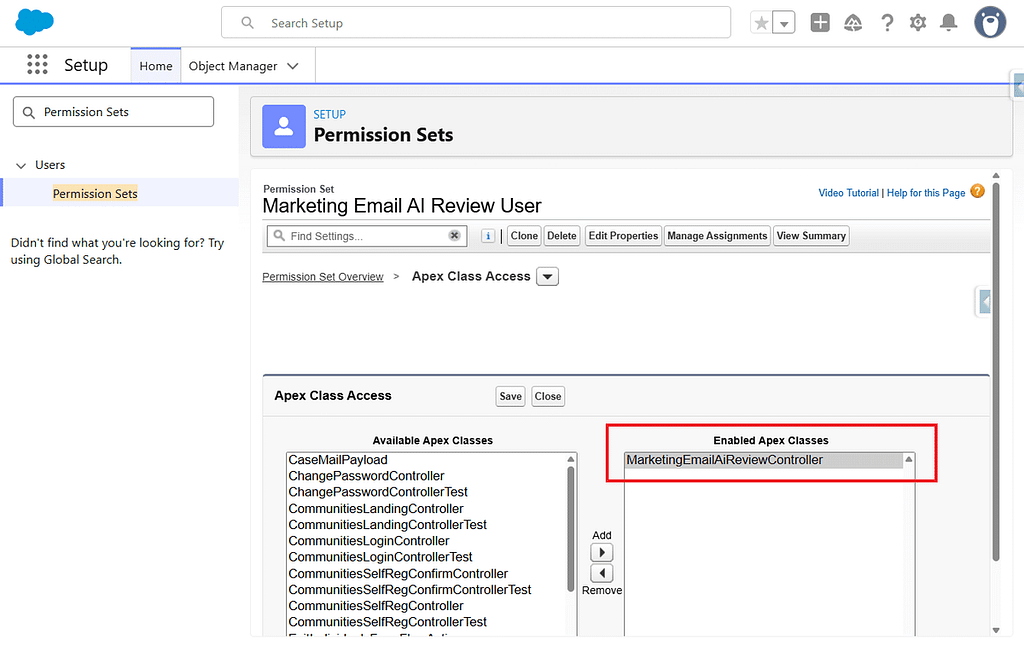The width and height of the screenshot is (1024, 646).
Task: Click the Salesforce cloud logo
Action: coord(35,22)
